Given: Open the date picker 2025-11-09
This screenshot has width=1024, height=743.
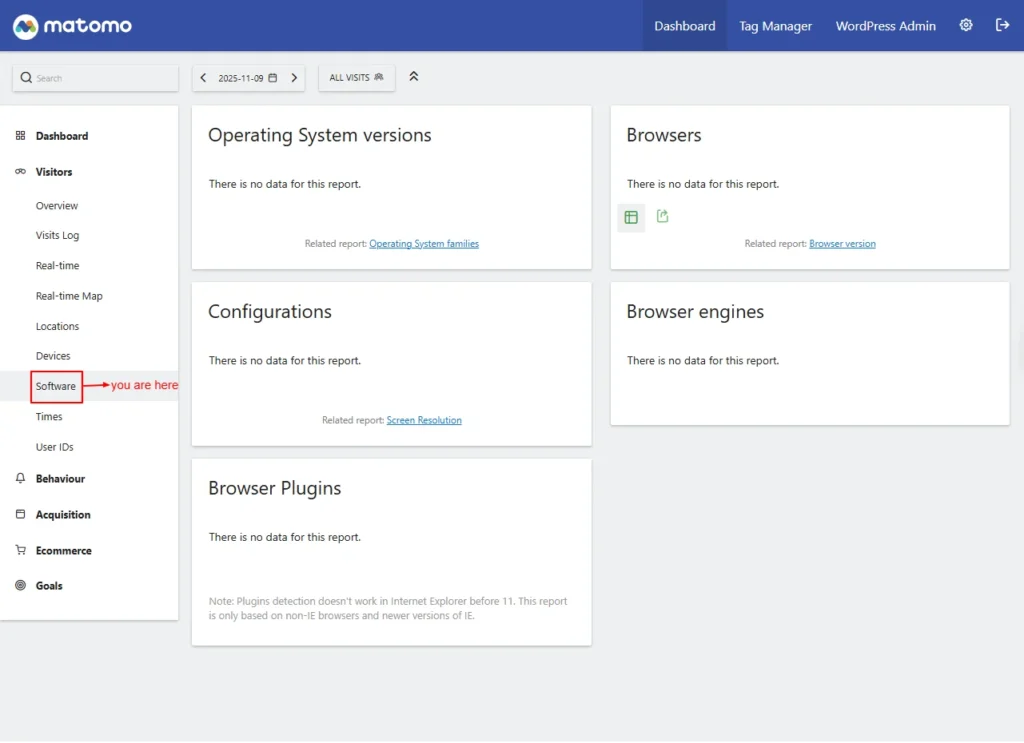Looking at the screenshot, I should 247,78.
